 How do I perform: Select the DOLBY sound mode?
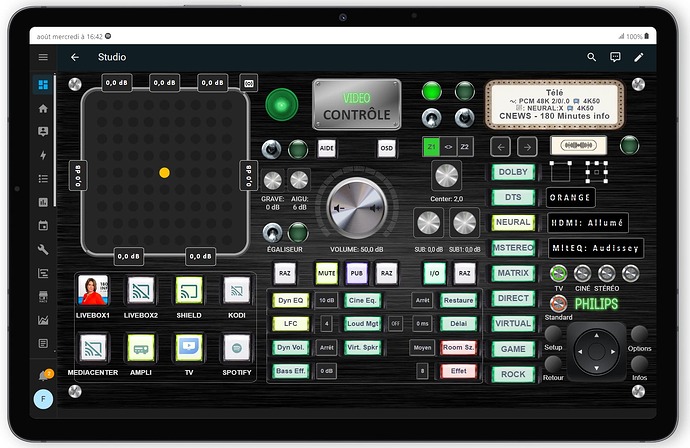(x=513, y=172)
